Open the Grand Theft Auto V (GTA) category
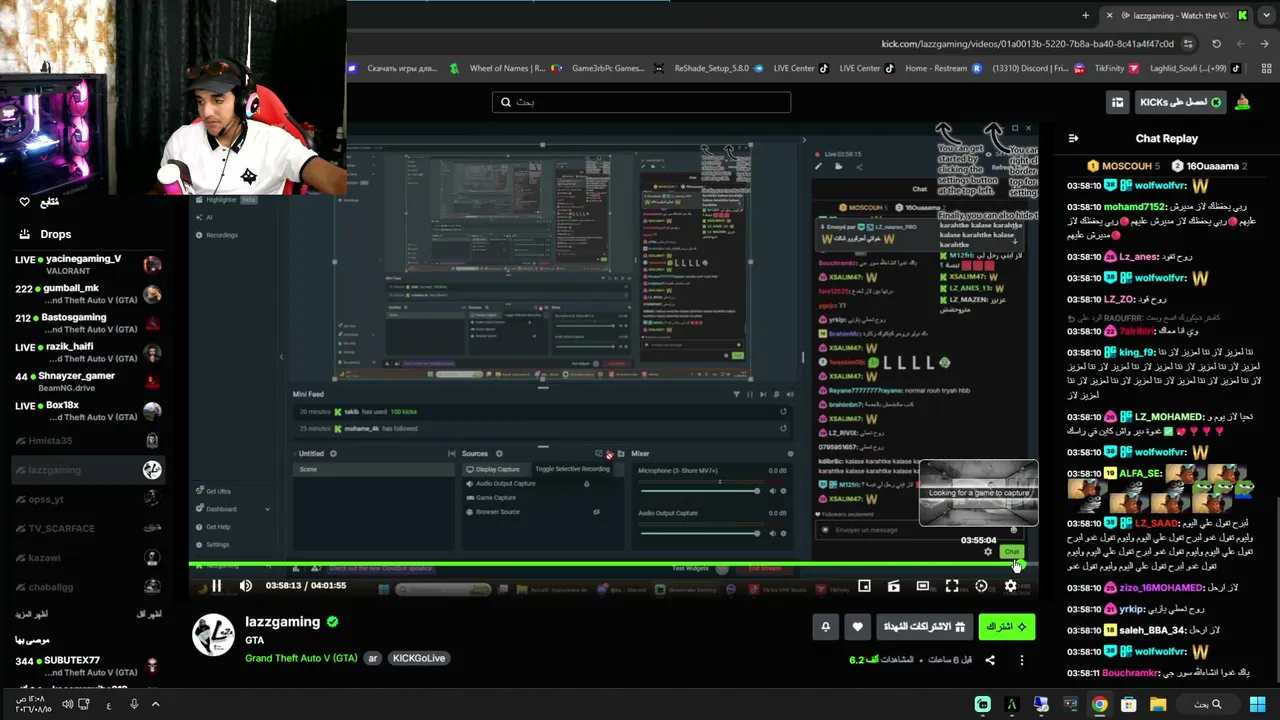This screenshot has width=1280, height=720. pyautogui.click(x=301, y=658)
